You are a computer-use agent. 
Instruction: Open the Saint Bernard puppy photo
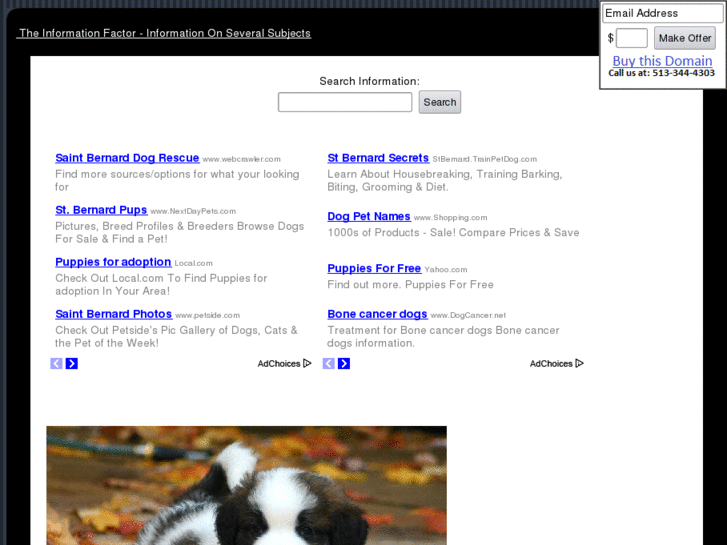[x=247, y=485]
